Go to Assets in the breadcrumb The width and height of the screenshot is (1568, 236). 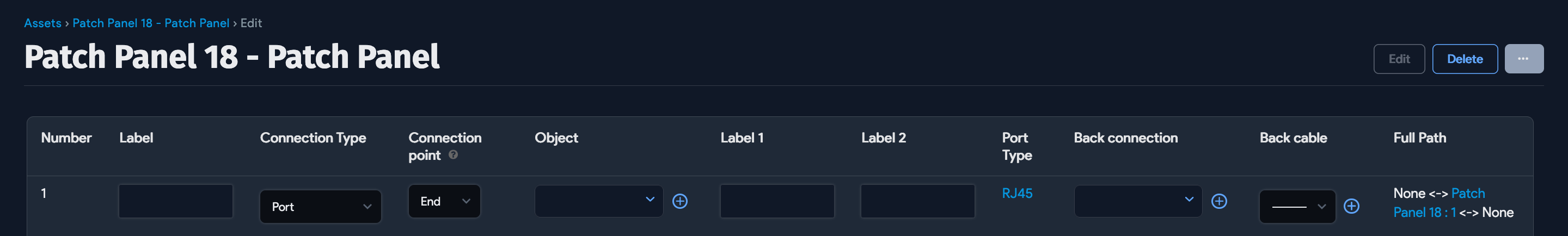pyautogui.click(x=42, y=23)
